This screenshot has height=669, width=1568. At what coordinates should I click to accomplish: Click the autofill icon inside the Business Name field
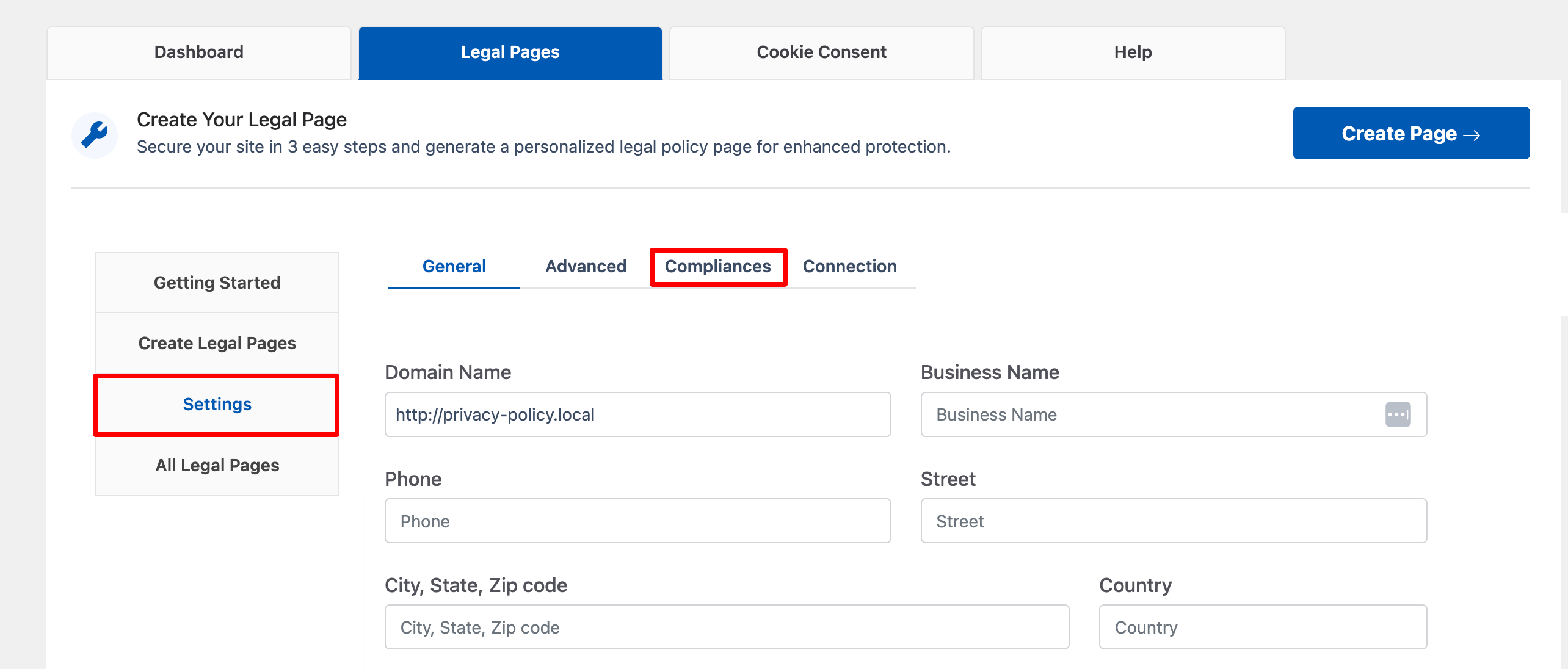coord(1399,414)
